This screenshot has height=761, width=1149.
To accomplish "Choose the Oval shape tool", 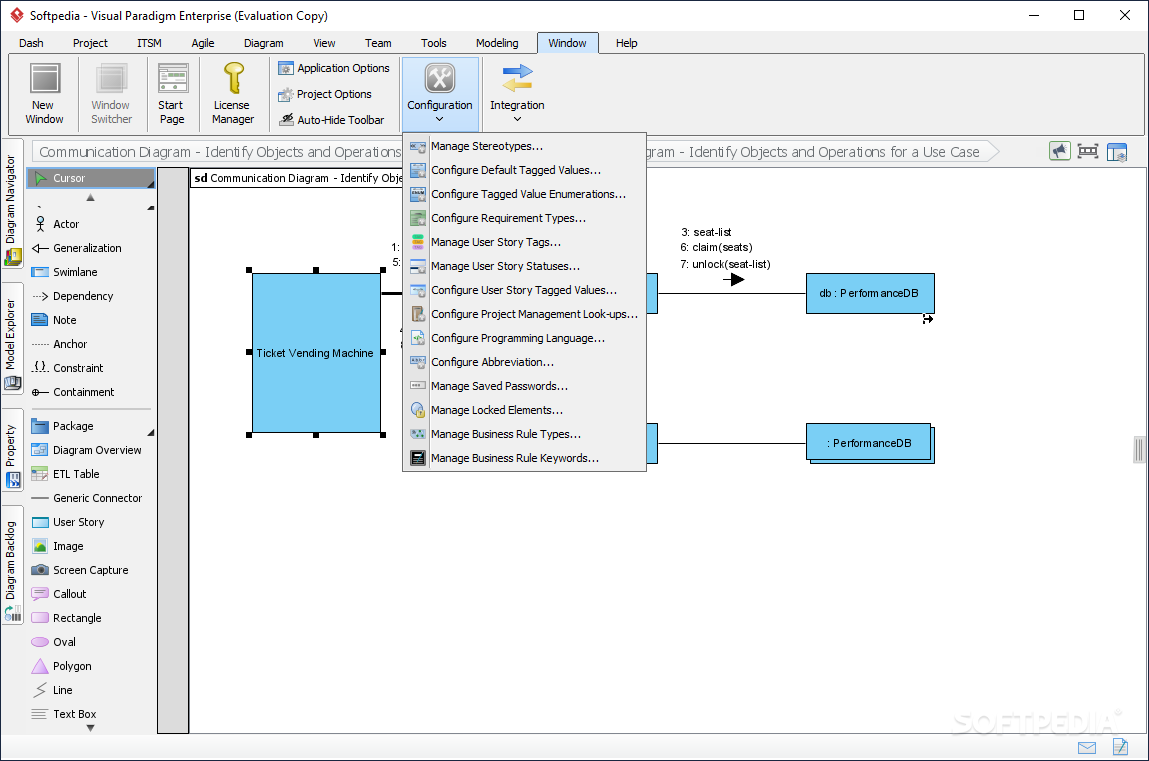I will [91, 642].
